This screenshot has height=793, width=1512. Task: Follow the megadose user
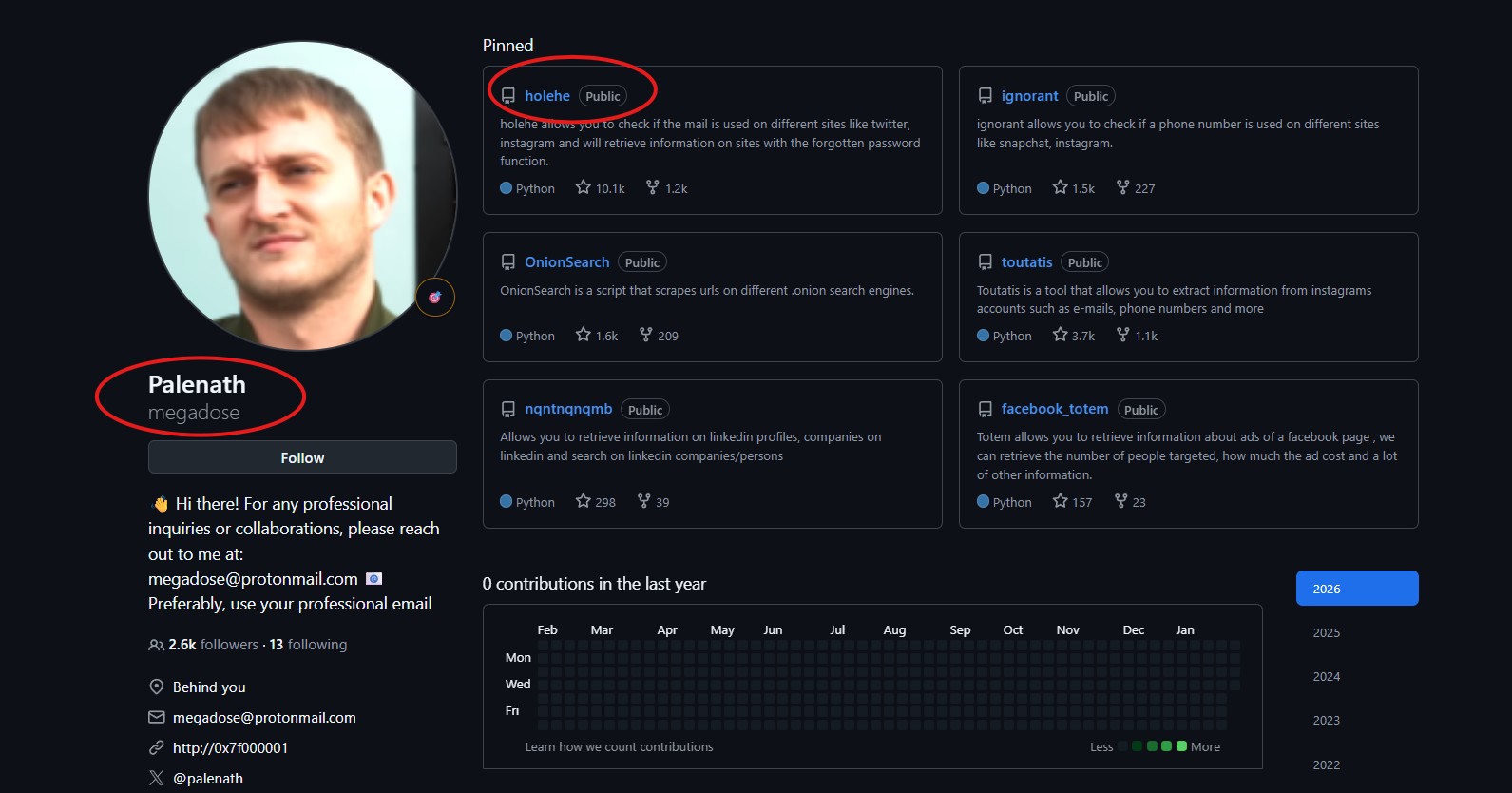pyautogui.click(x=302, y=457)
